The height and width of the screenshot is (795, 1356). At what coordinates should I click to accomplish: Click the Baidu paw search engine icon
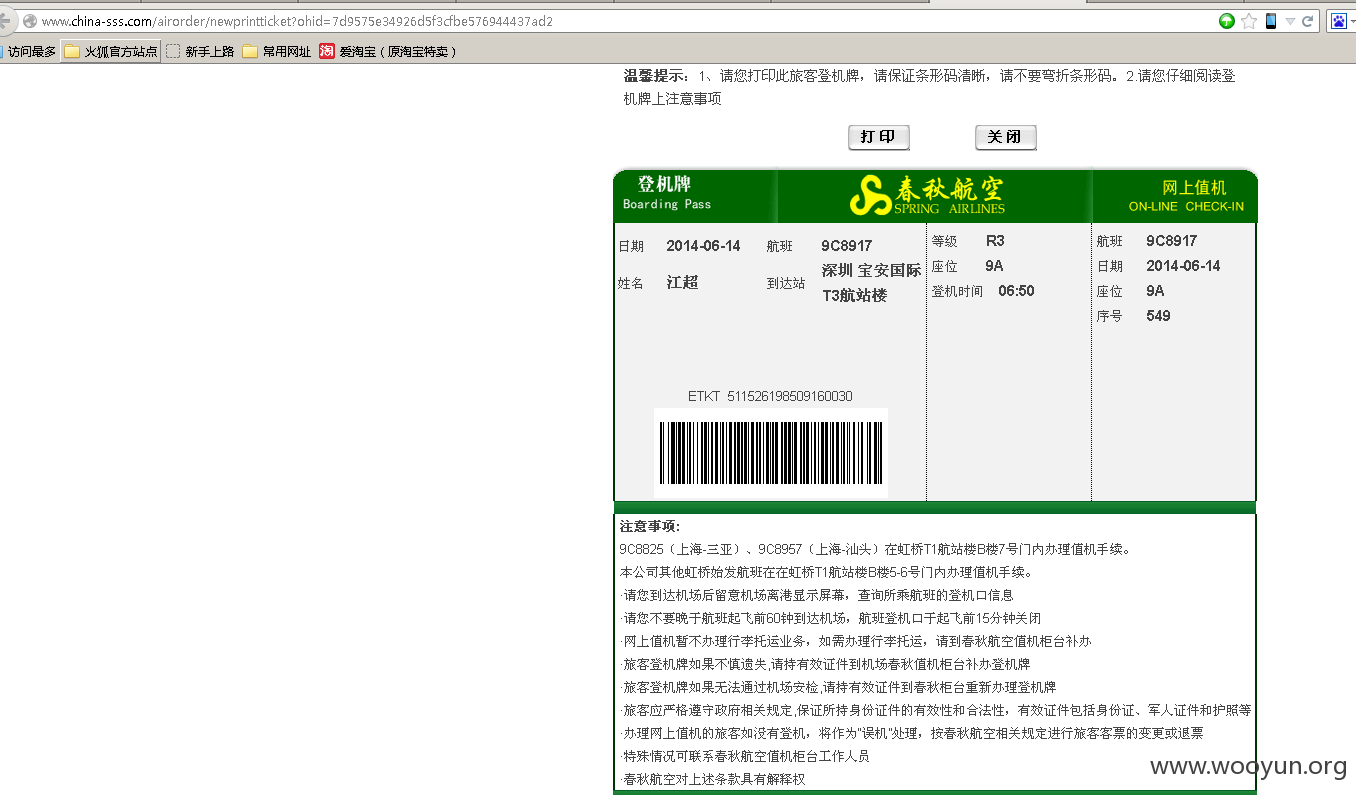(1338, 21)
